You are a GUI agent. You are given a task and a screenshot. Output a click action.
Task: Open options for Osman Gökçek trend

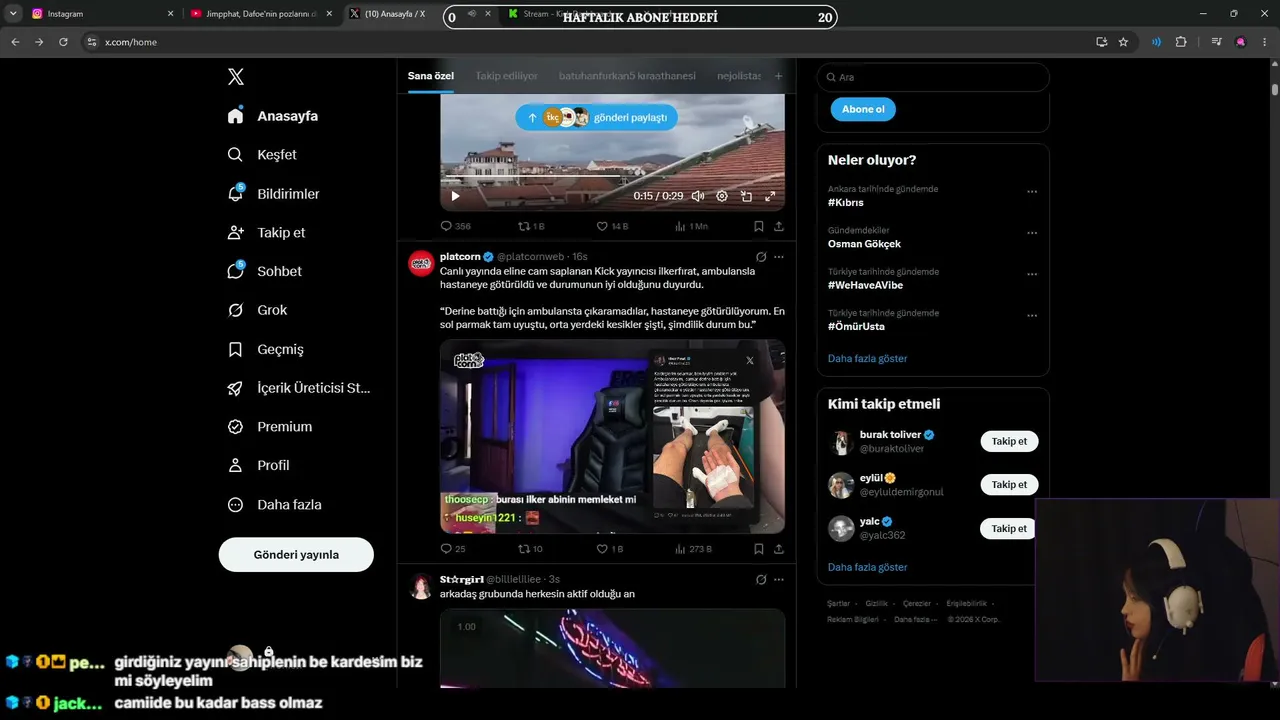point(1032,233)
